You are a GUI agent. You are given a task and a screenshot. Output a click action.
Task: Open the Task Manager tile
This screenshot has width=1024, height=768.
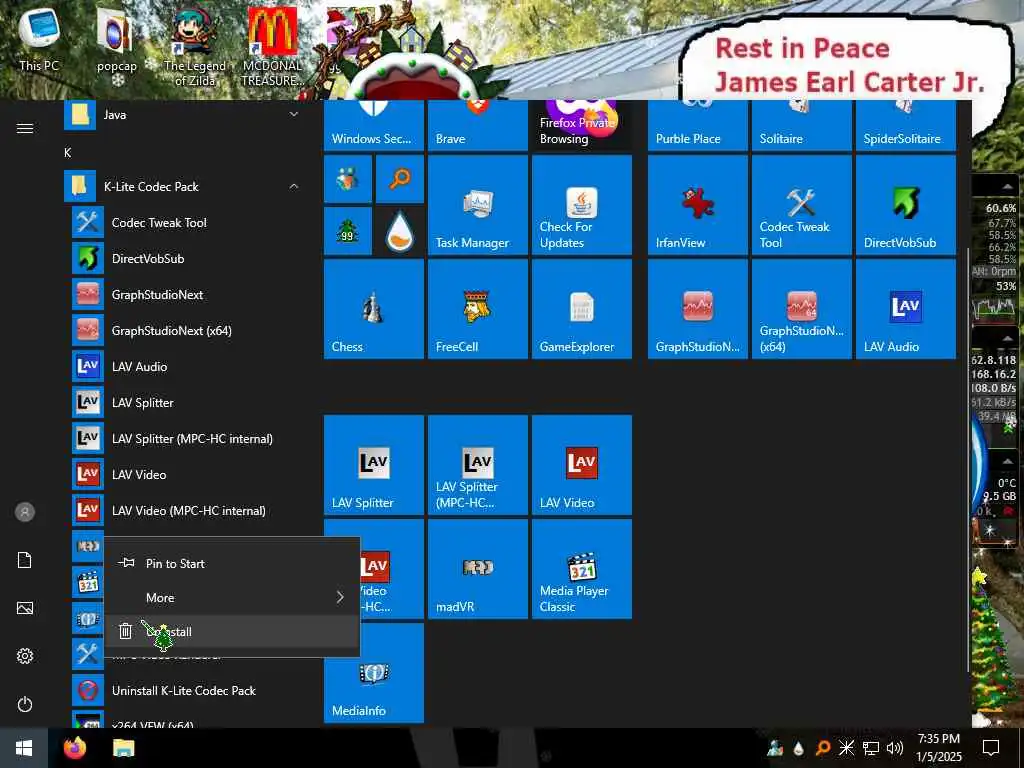pos(477,204)
